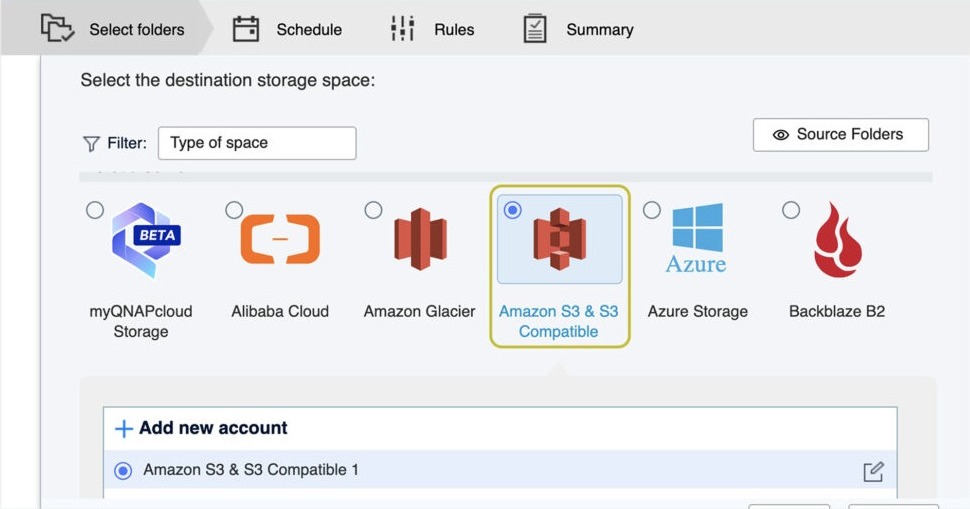Screen dimensions: 970x509
Task: Open the Type of space filter dropdown
Action: pyautogui.click(x=257, y=143)
